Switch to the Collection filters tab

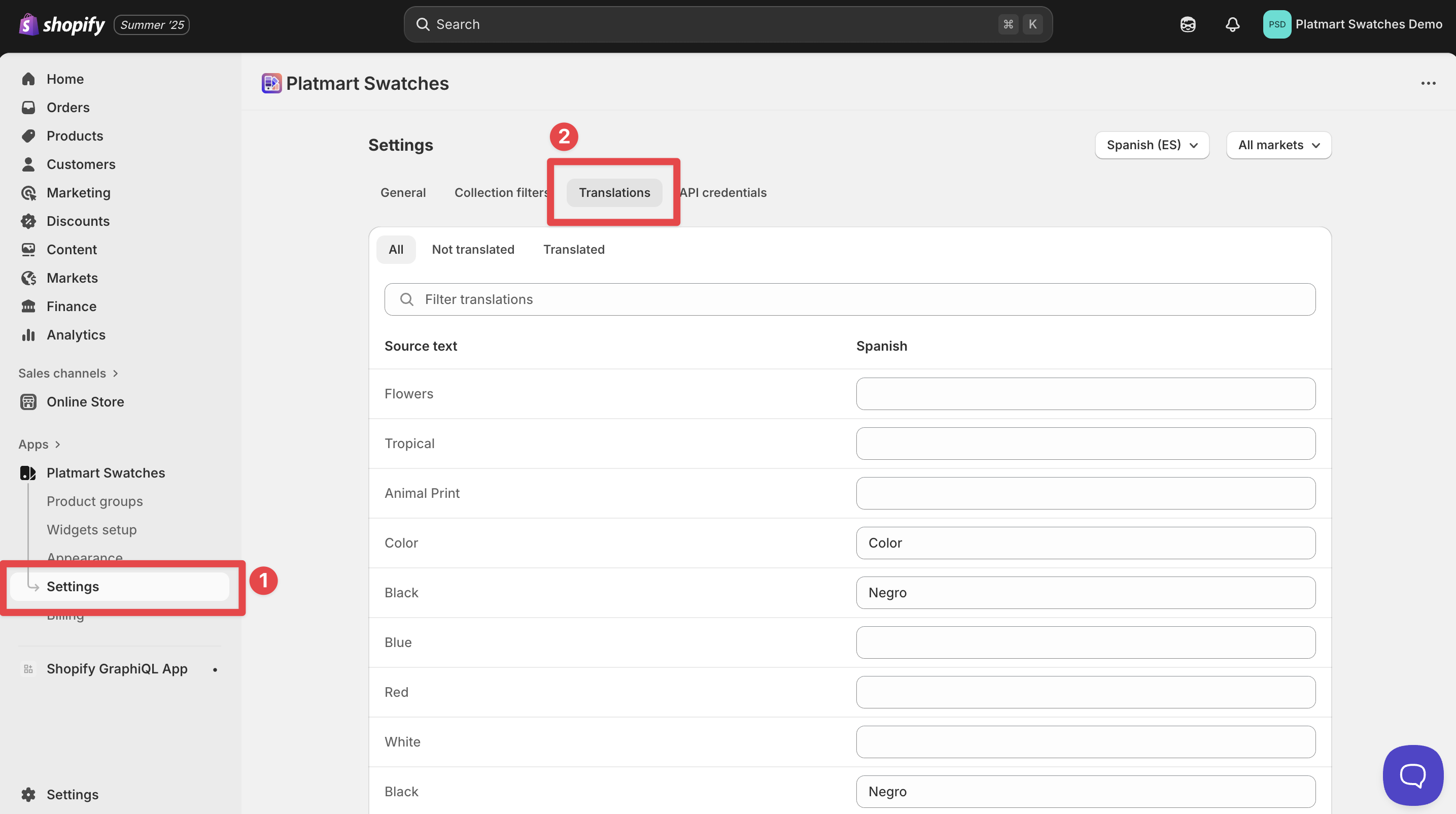(502, 193)
